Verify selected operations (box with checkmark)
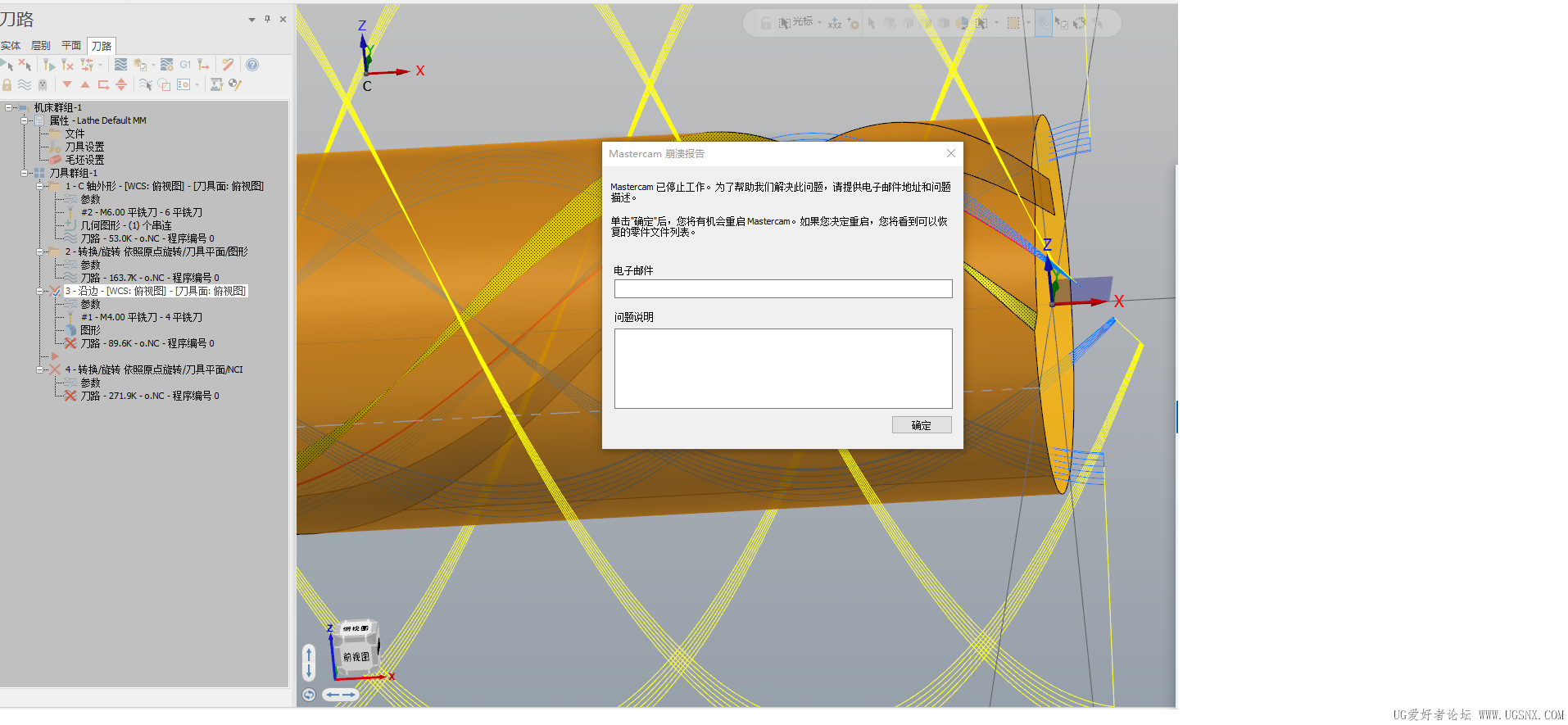 [x=140, y=65]
